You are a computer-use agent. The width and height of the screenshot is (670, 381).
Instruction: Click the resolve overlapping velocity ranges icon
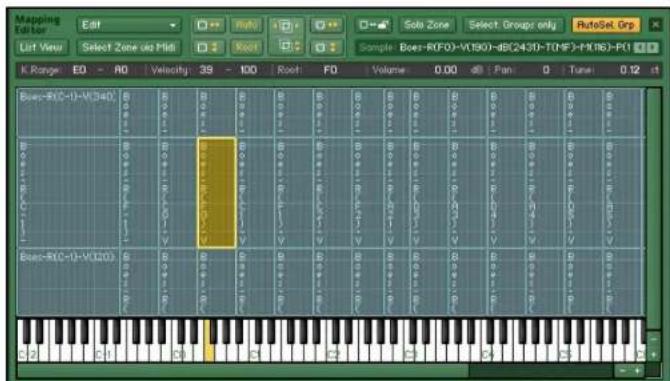[287, 46]
